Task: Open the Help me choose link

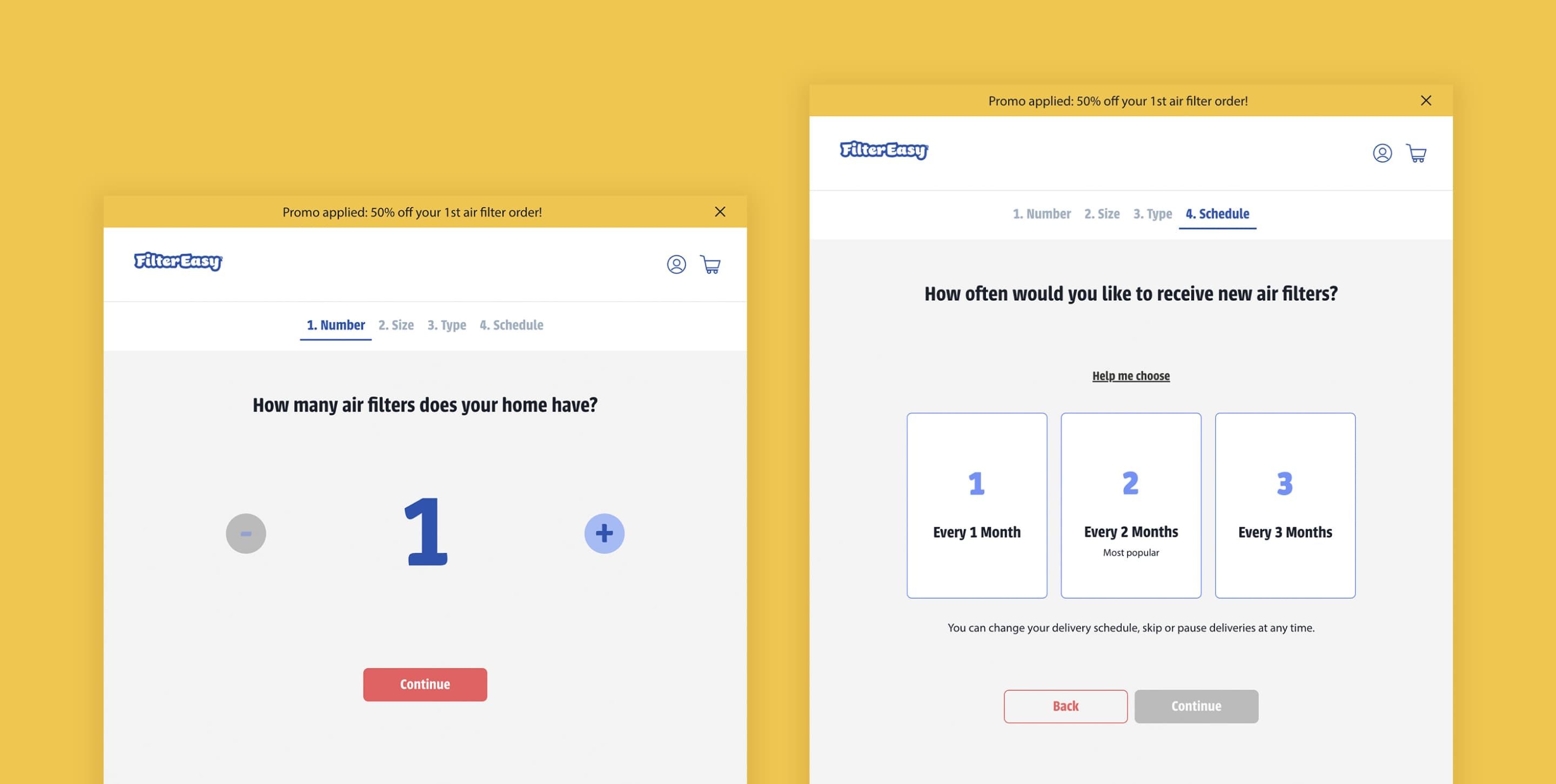Action: pos(1130,376)
